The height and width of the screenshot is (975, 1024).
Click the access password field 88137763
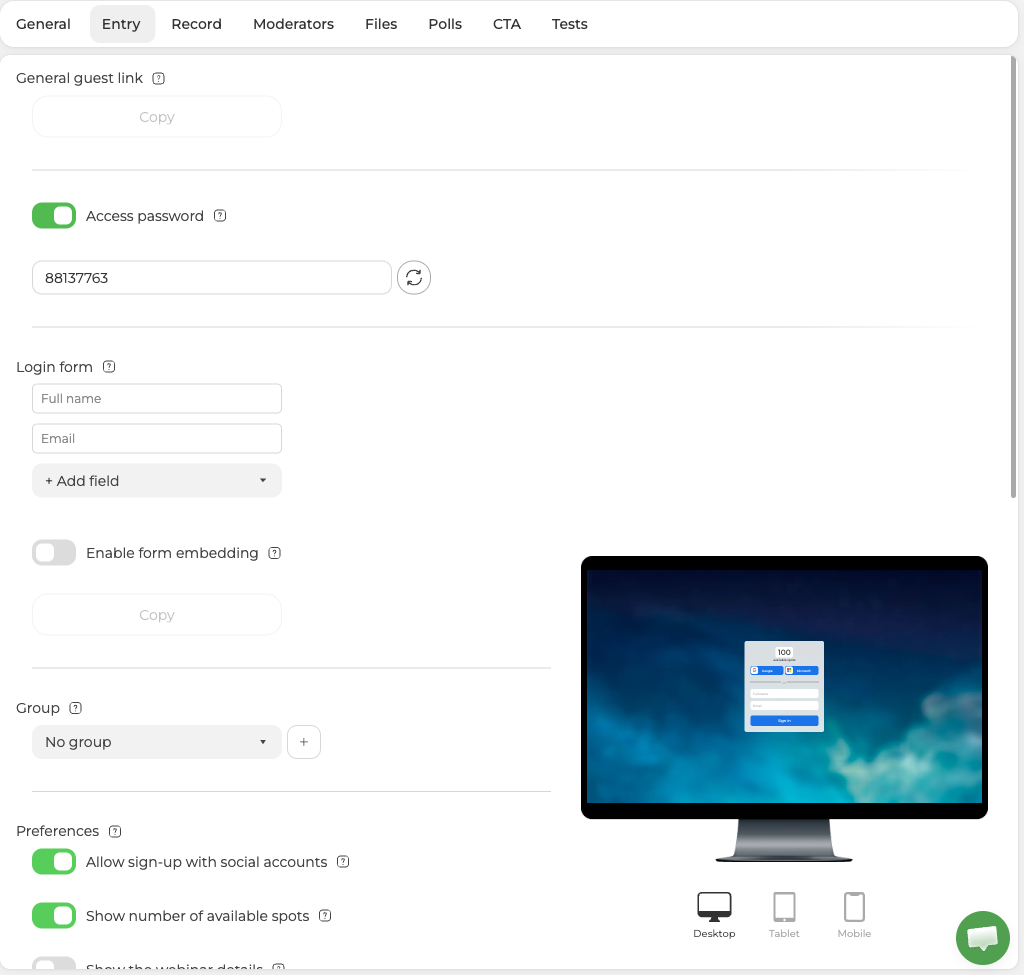212,278
